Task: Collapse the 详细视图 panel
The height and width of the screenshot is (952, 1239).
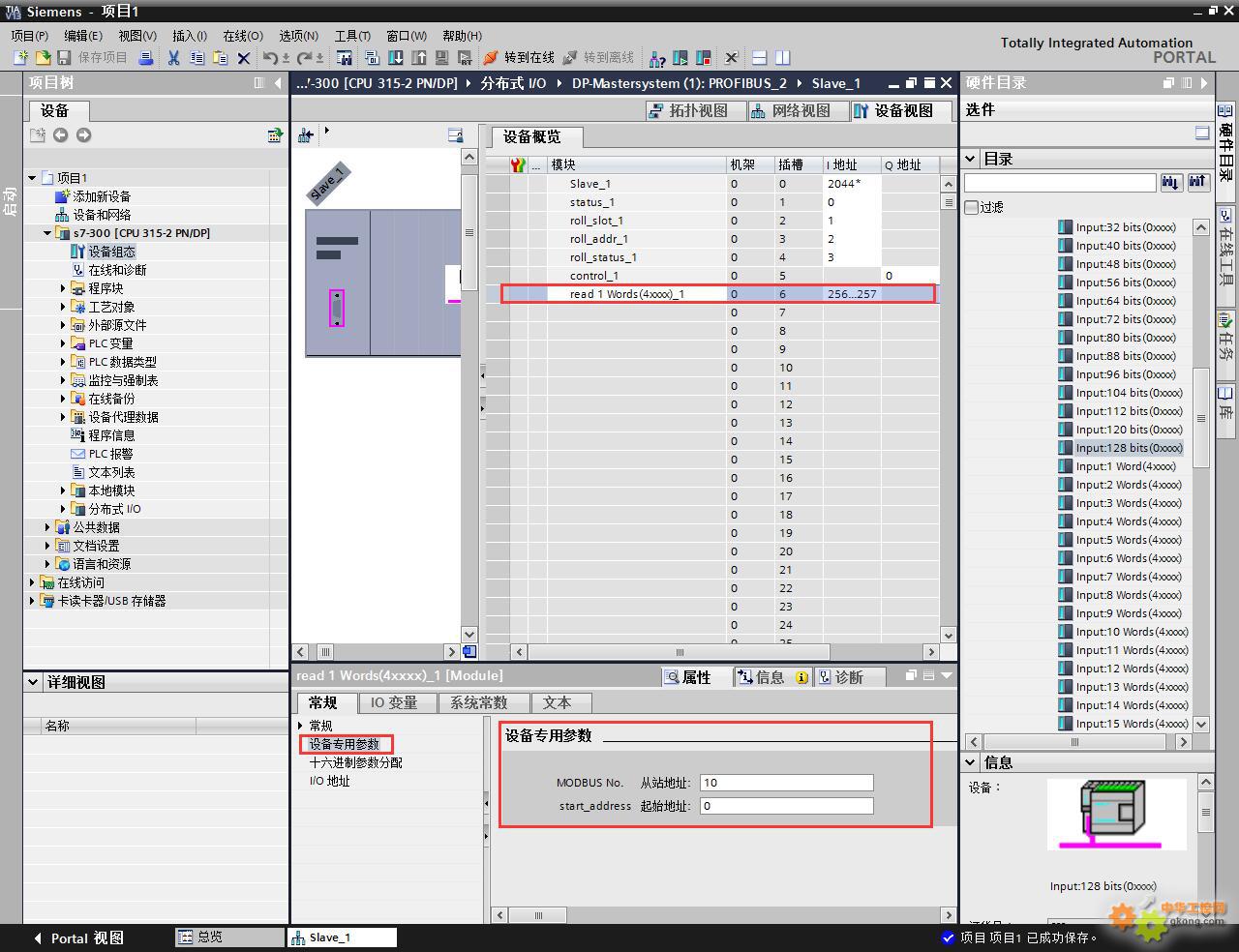Action: coord(34,682)
